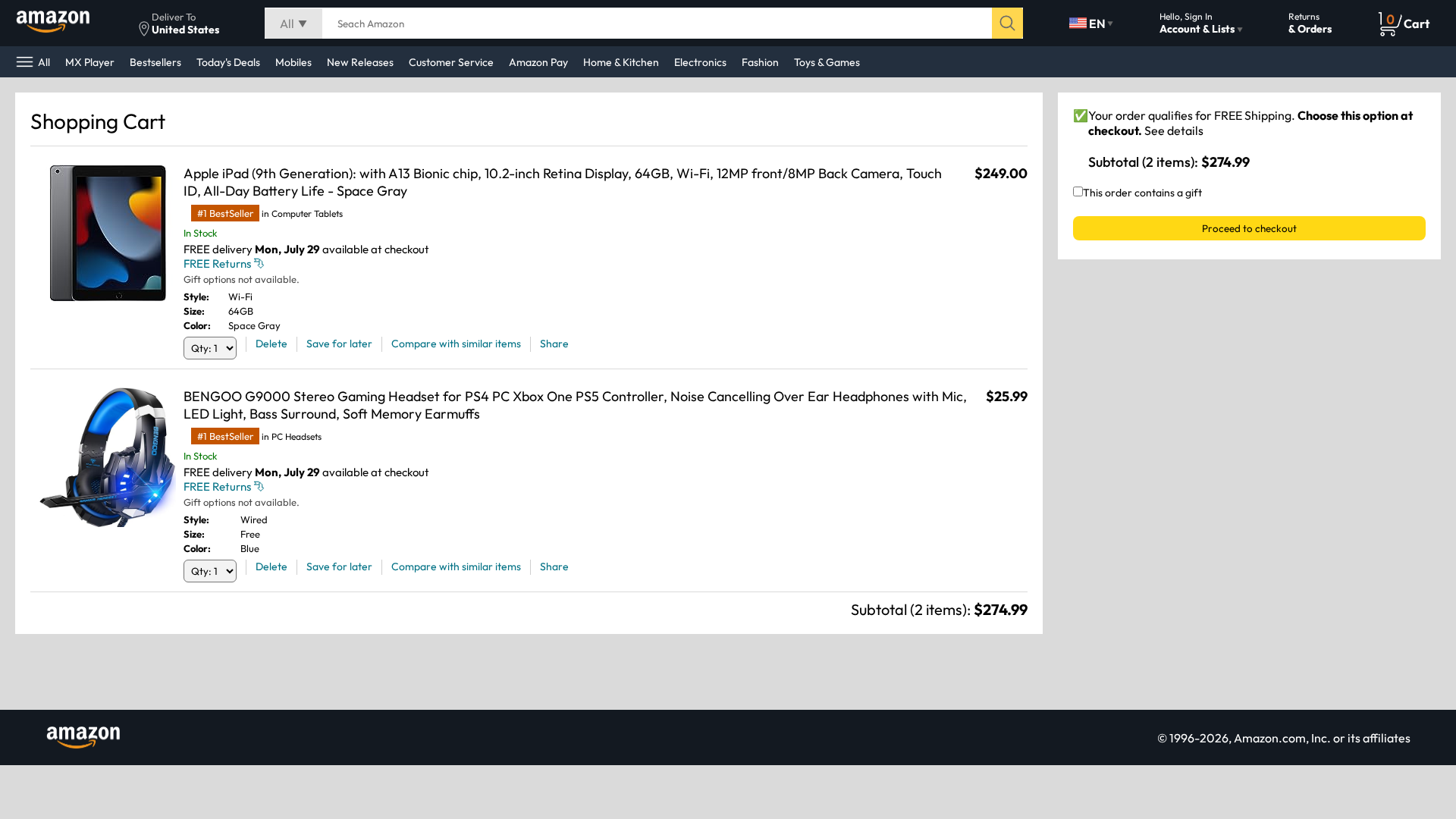Click the $249.00 iPad price

click(1001, 174)
